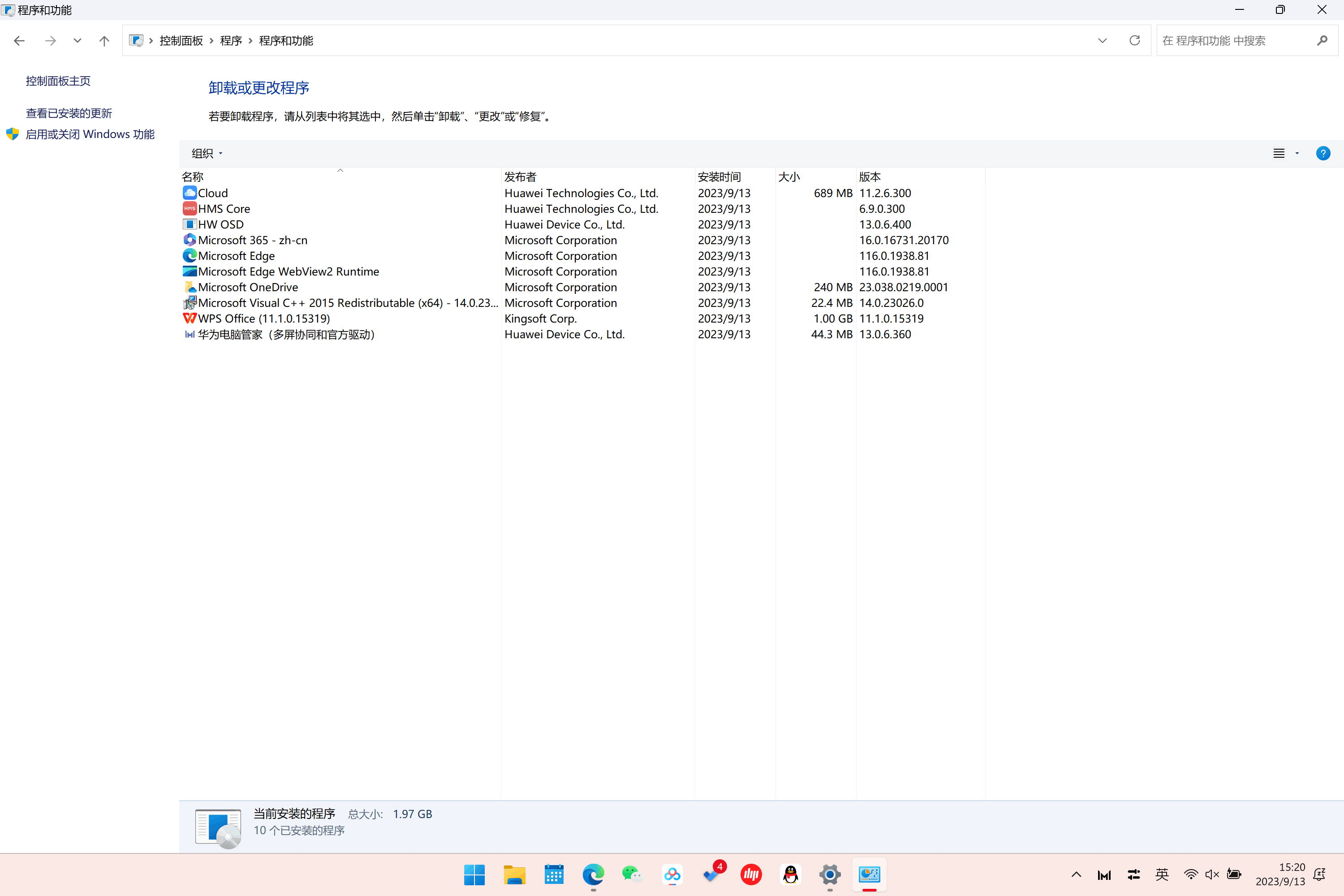
Task: Open WeChat from the taskbar
Action: pos(632,874)
